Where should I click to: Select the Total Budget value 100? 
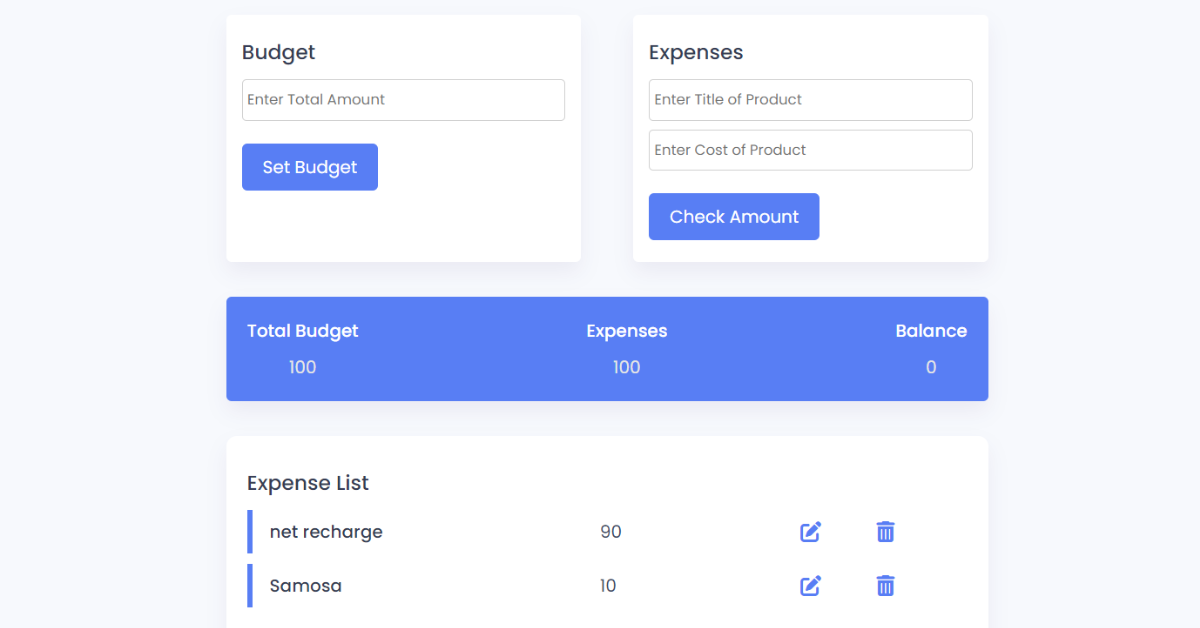pyautogui.click(x=302, y=367)
